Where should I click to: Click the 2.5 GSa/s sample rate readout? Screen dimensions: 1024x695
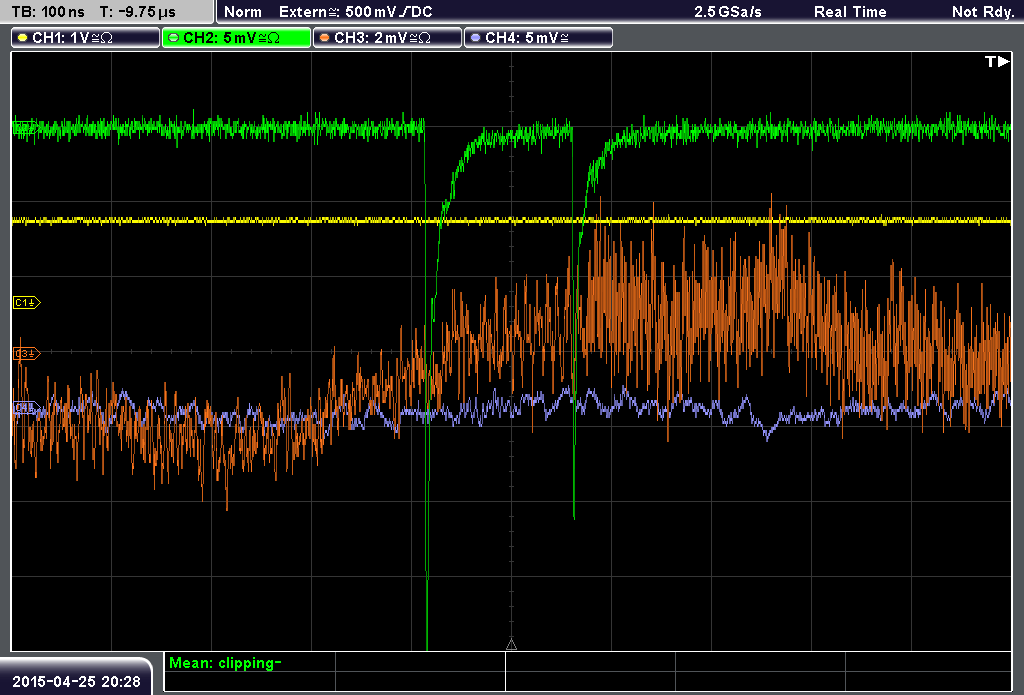(728, 12)
